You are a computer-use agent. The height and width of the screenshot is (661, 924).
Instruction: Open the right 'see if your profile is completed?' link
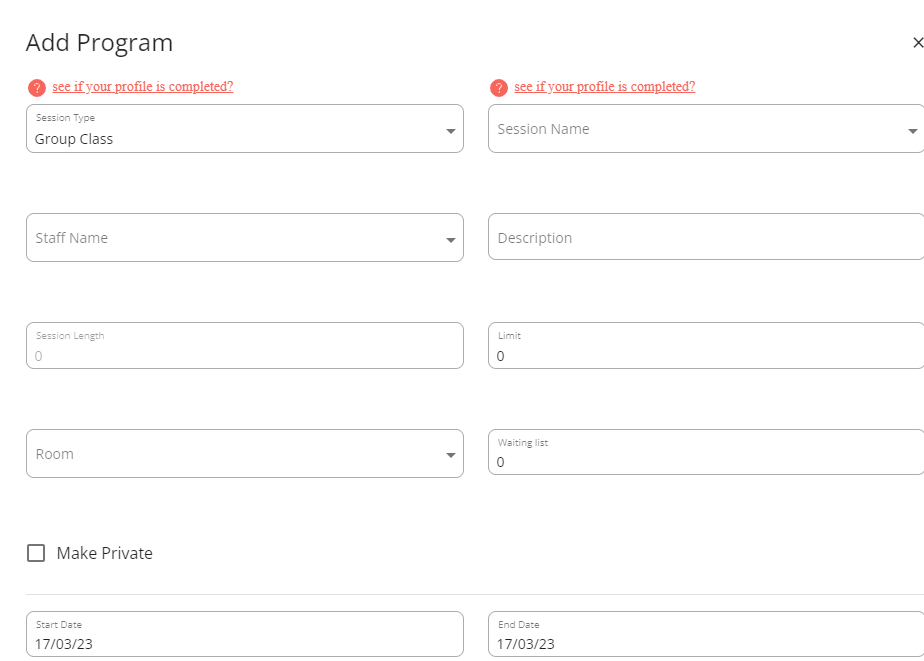point(605,87)
